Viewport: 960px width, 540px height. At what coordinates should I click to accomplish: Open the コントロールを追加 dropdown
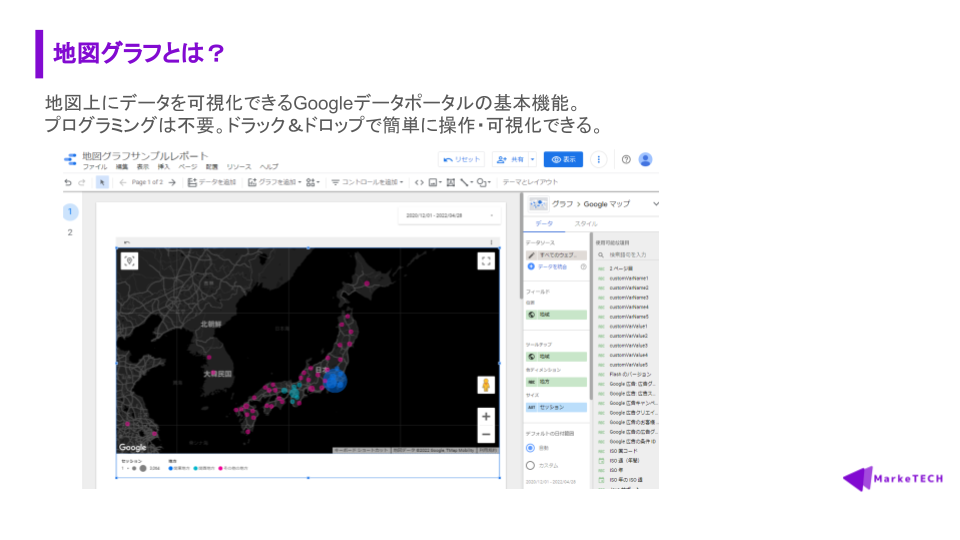tap(367, 182)
